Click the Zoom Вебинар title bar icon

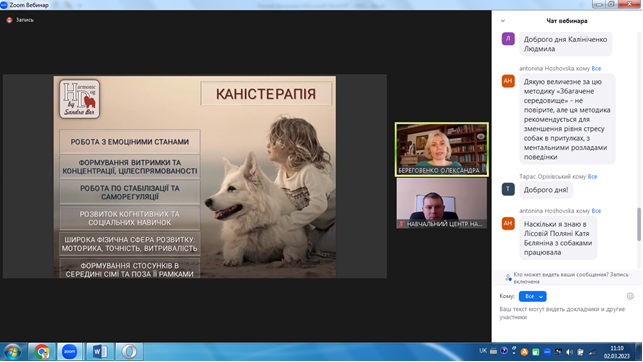(4, 5)
